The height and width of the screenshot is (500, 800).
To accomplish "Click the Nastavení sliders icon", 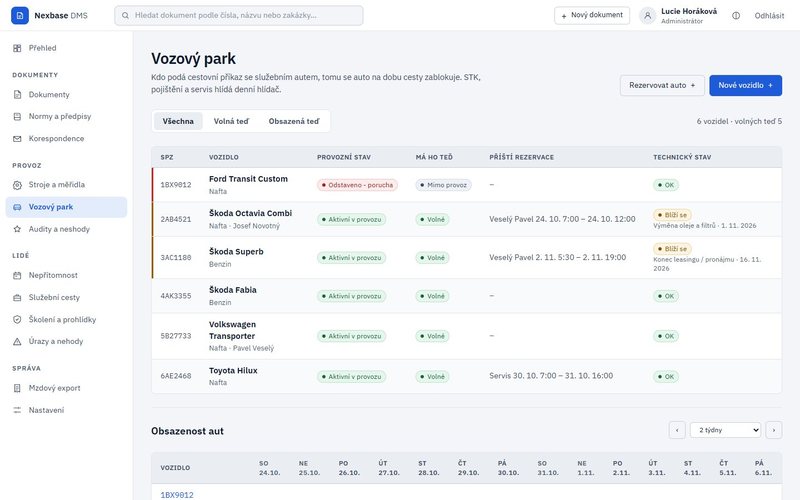I will pyautogui.click(x=17, y=410).
